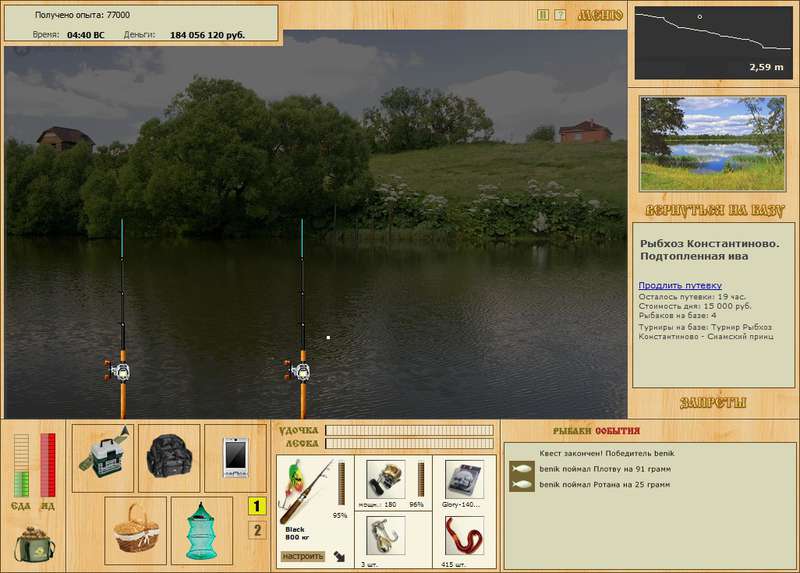
Task: Click 'Рыбаков на базе: 4' line
Action: coord(677,315)
